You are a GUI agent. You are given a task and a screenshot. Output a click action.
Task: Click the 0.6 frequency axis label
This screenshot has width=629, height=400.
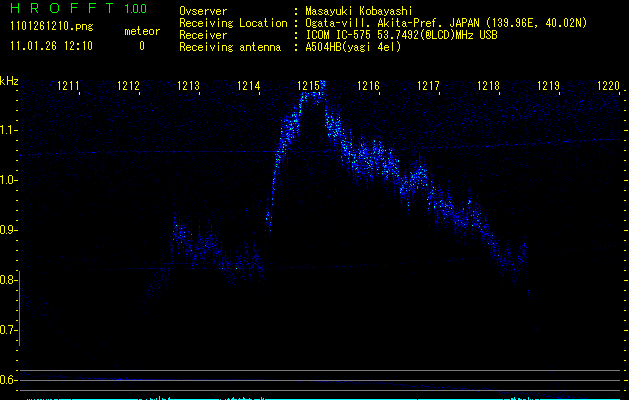click(x=9, y=380)
